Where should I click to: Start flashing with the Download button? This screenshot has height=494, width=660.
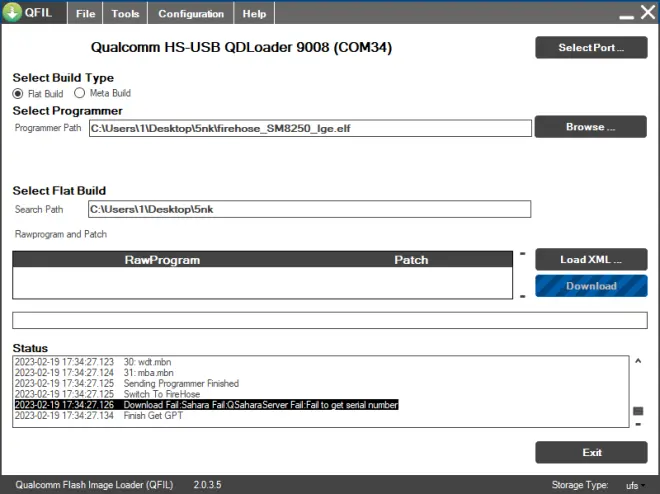click(x=590, y=286)
